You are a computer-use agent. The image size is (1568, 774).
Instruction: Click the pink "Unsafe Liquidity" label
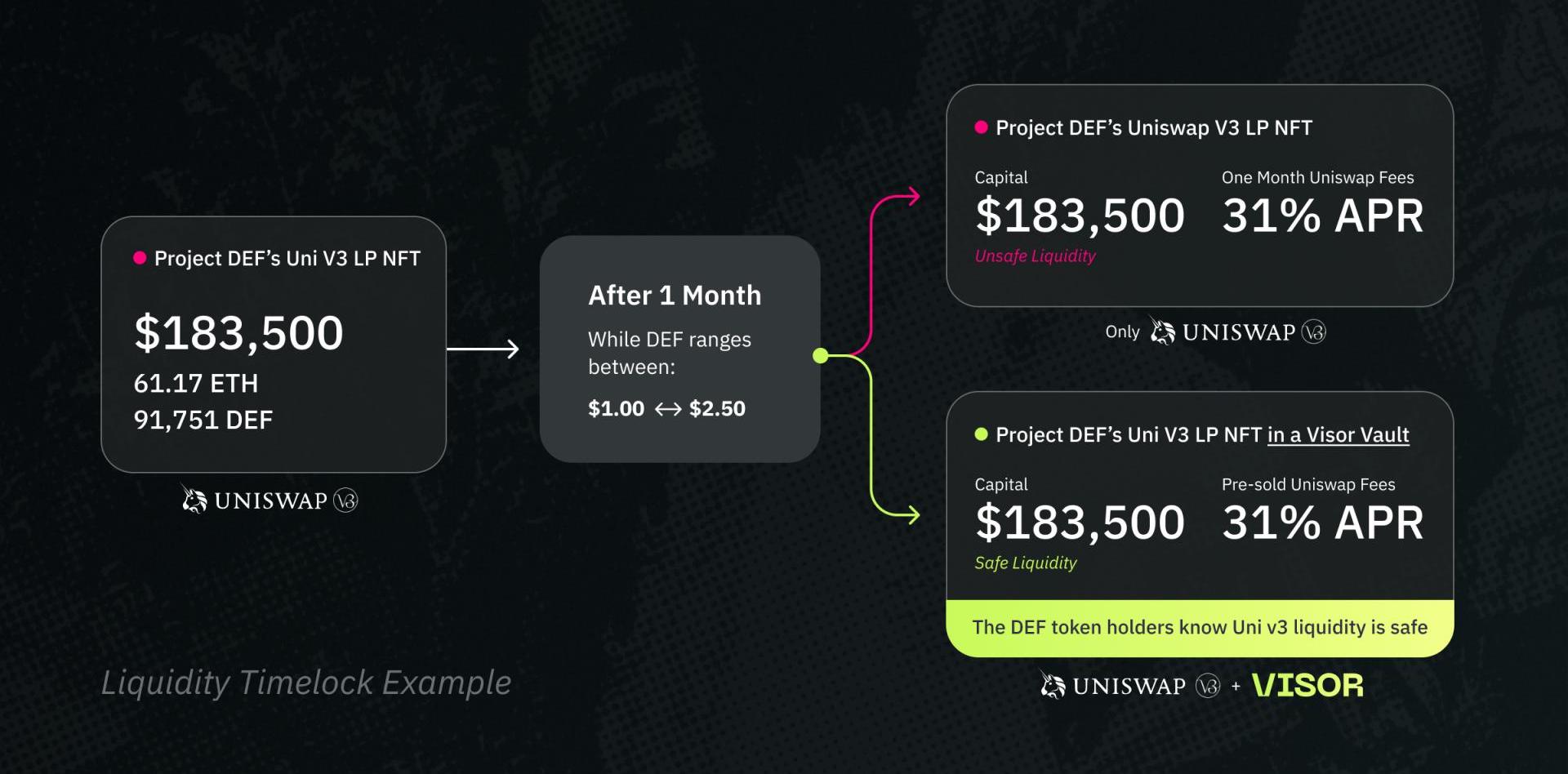coord(1035,256)
